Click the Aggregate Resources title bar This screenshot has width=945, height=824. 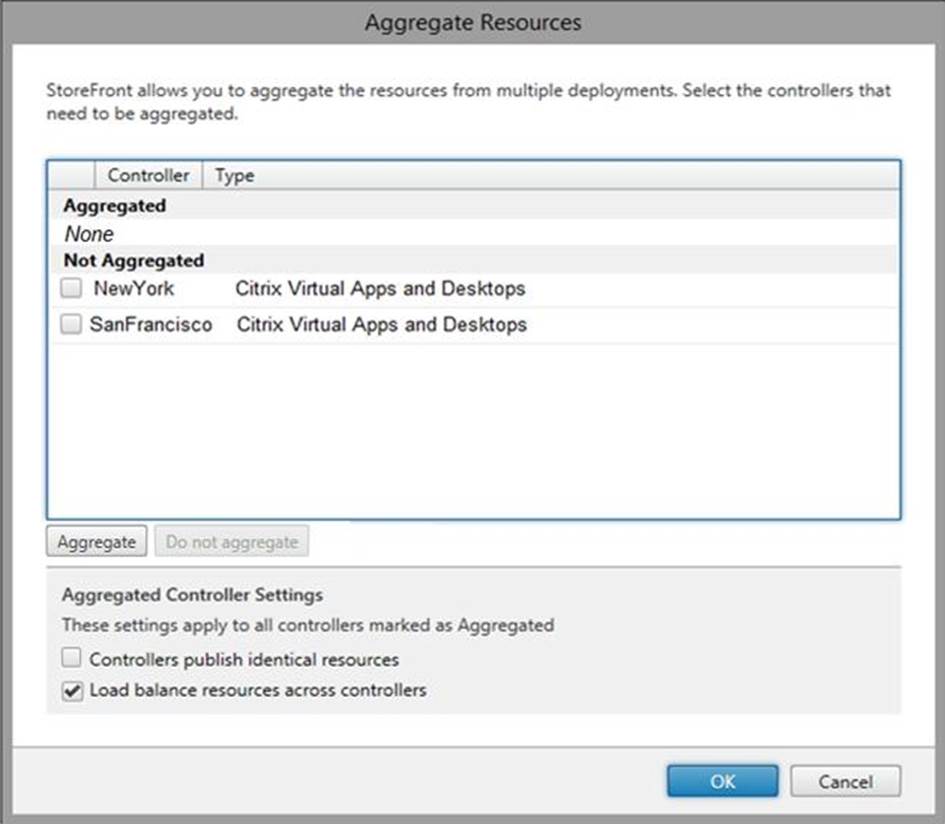472,22
